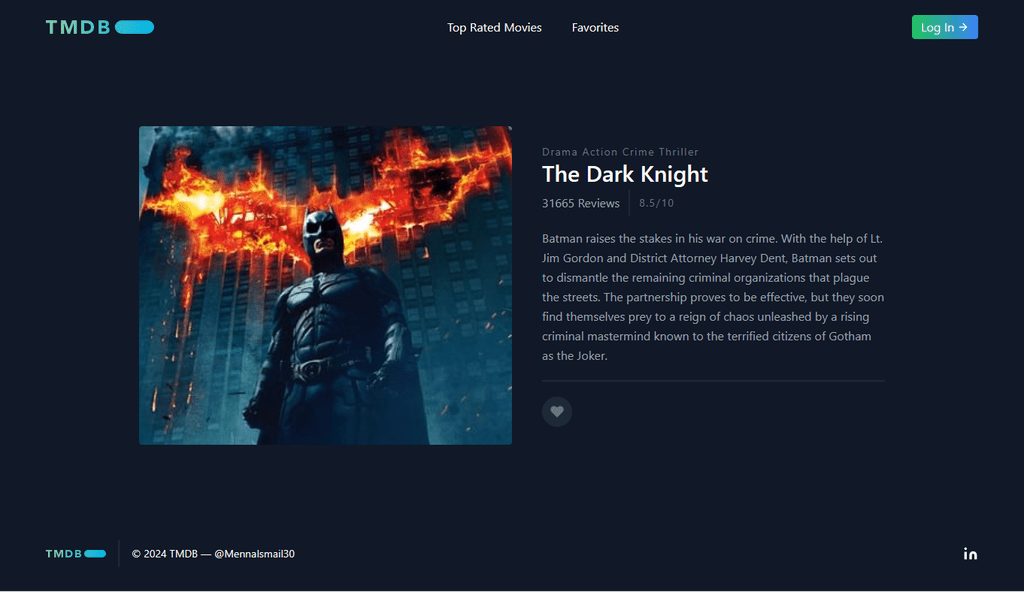Select the Crime genre label
Screen dimensions: 1024x592
pos(638,152)
